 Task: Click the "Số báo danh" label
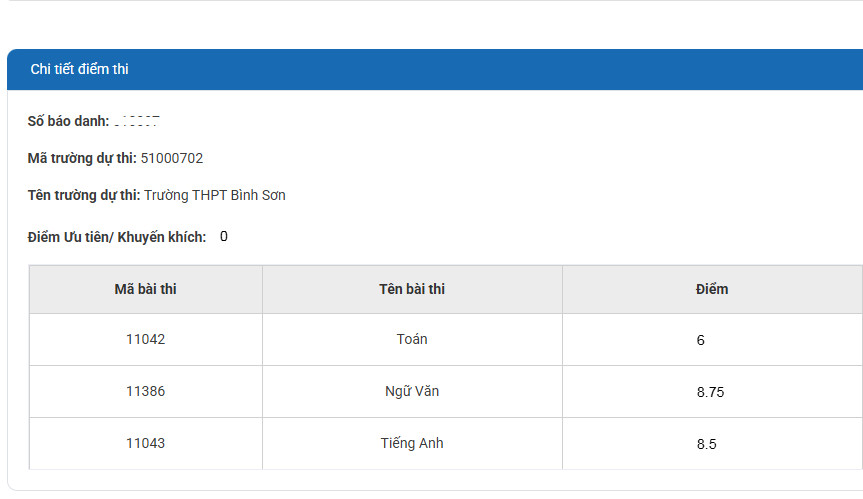pos(68,121)
